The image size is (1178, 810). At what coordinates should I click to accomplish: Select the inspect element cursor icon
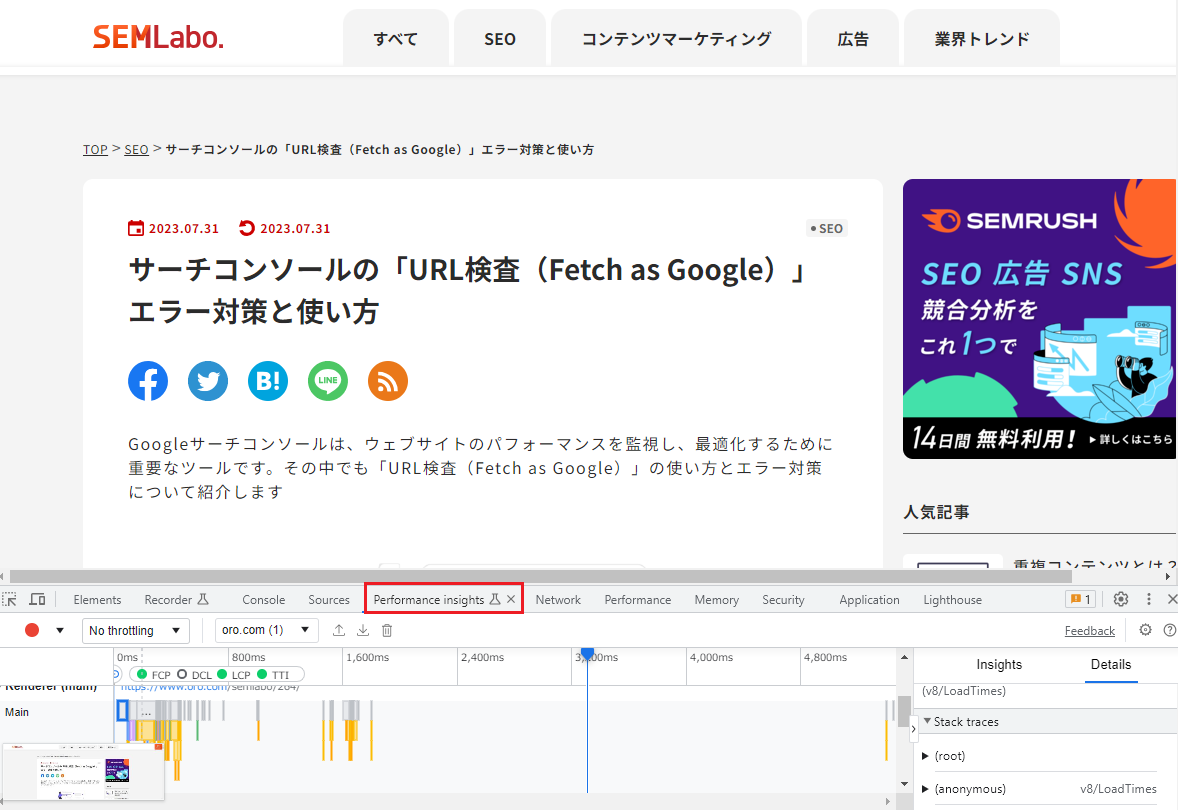click(9, 598)
